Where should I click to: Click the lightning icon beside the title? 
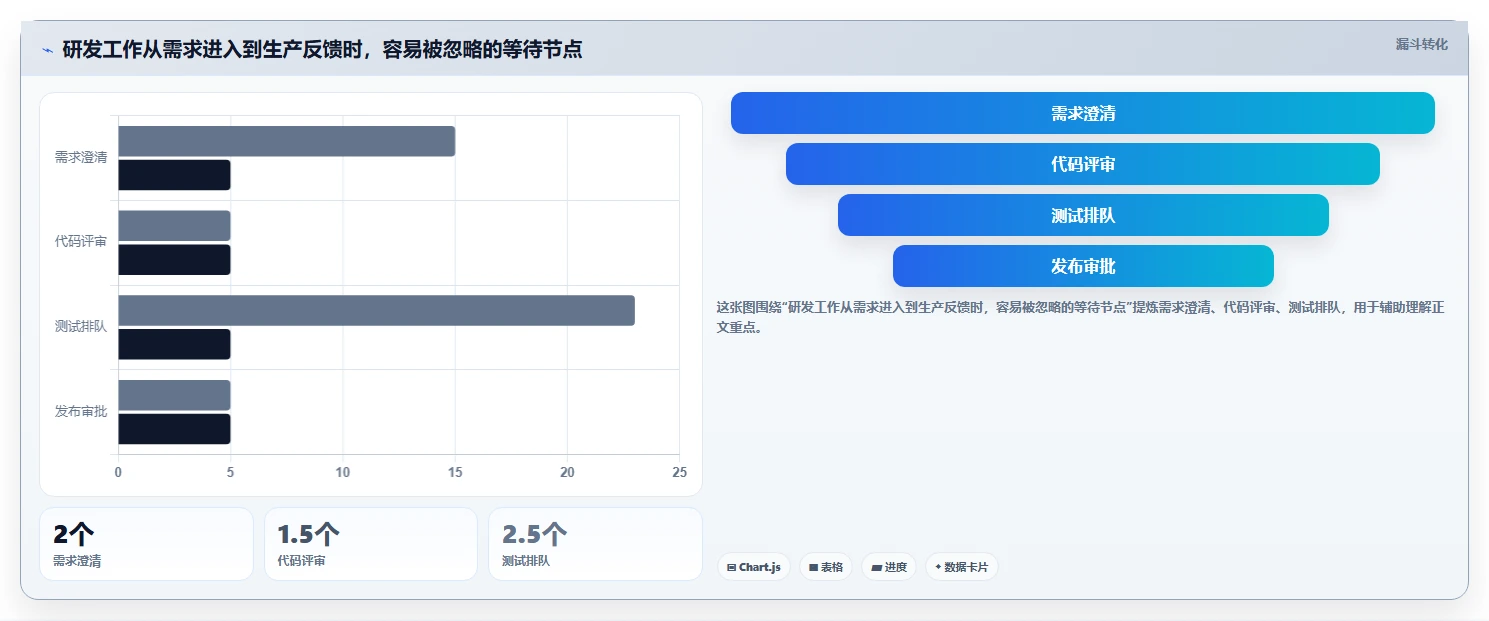(47, 50)
